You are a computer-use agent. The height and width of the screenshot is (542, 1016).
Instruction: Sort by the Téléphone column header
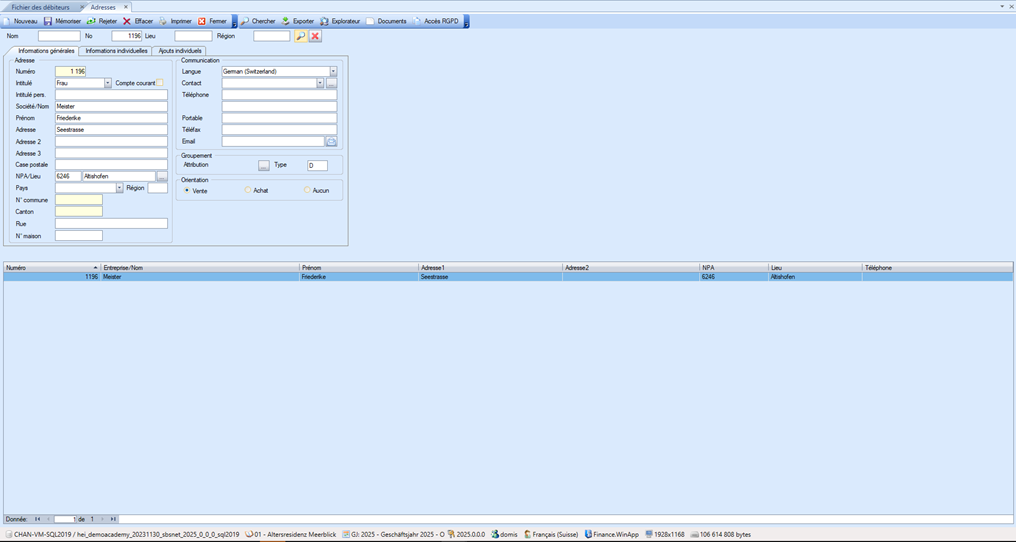(x=937, y=268)
